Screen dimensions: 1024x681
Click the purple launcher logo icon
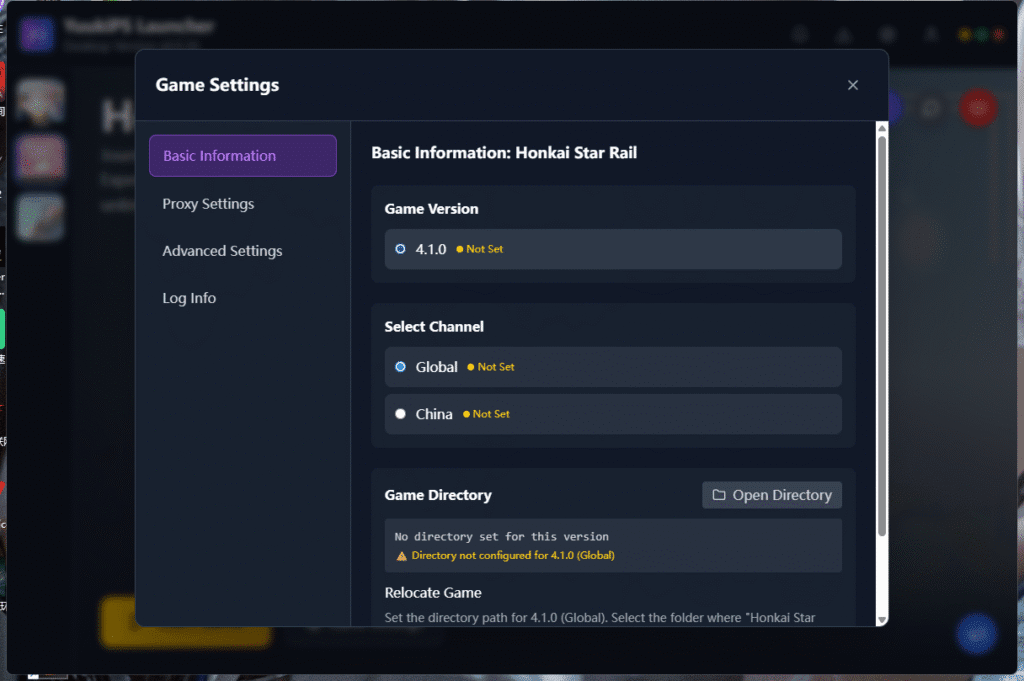(x=37, y=34)
